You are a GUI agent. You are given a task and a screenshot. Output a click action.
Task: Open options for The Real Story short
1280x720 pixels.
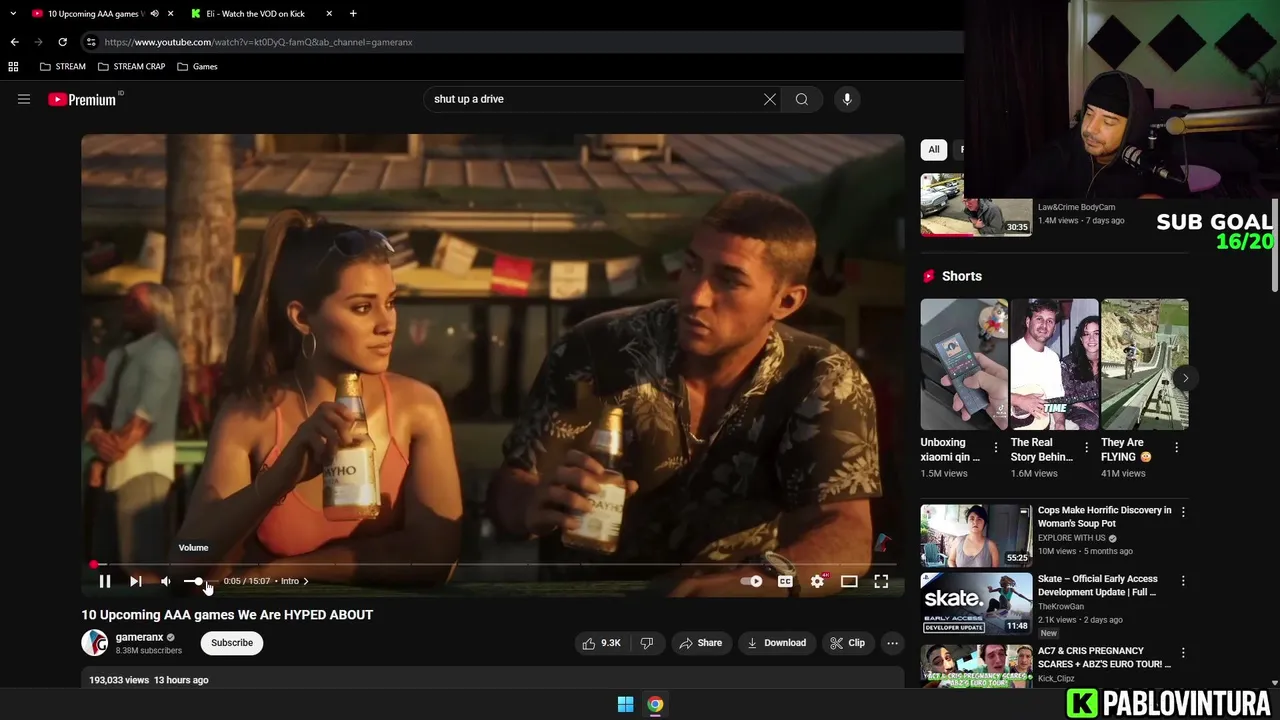pyautogui.click(x=1086, y=448)
